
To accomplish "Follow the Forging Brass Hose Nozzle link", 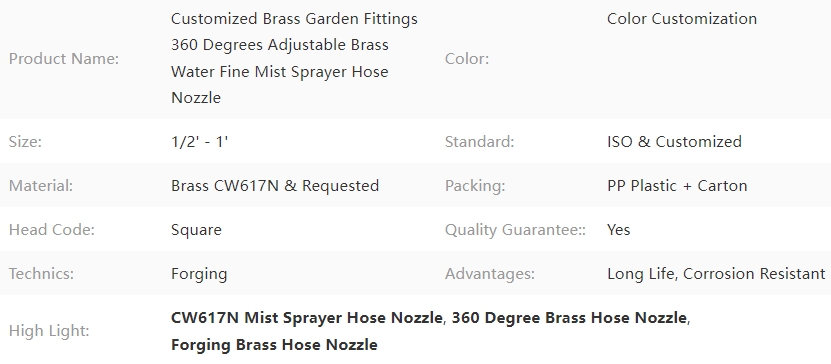I will 274,345.
